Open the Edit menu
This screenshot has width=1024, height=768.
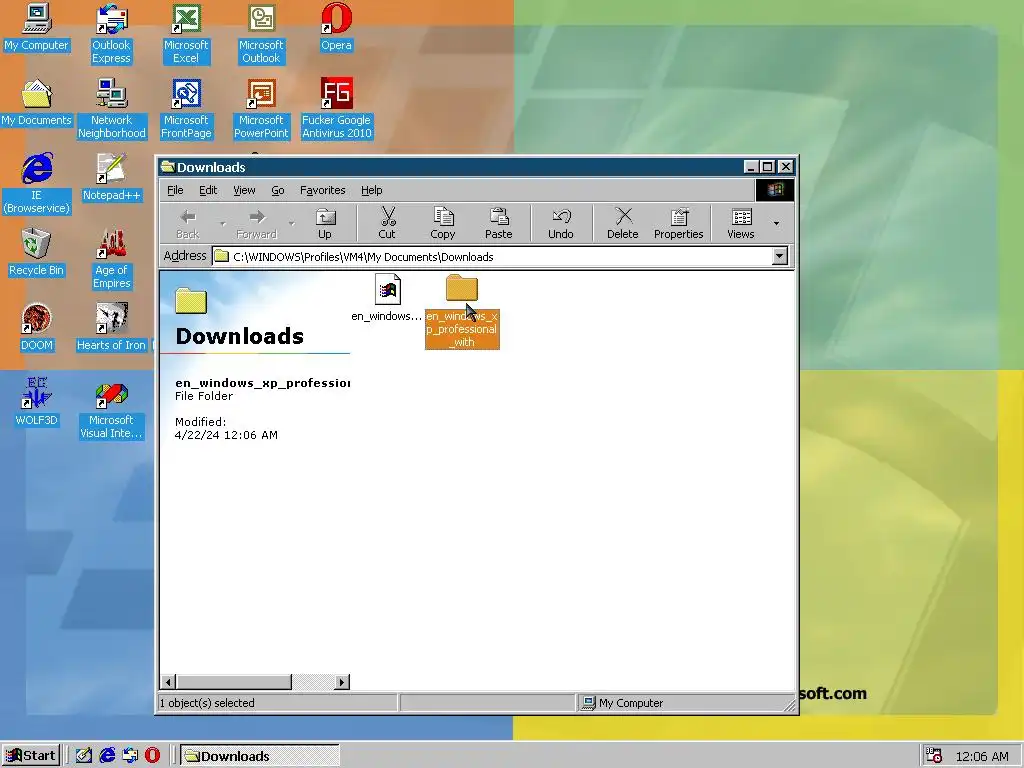(x=208, y=190)
